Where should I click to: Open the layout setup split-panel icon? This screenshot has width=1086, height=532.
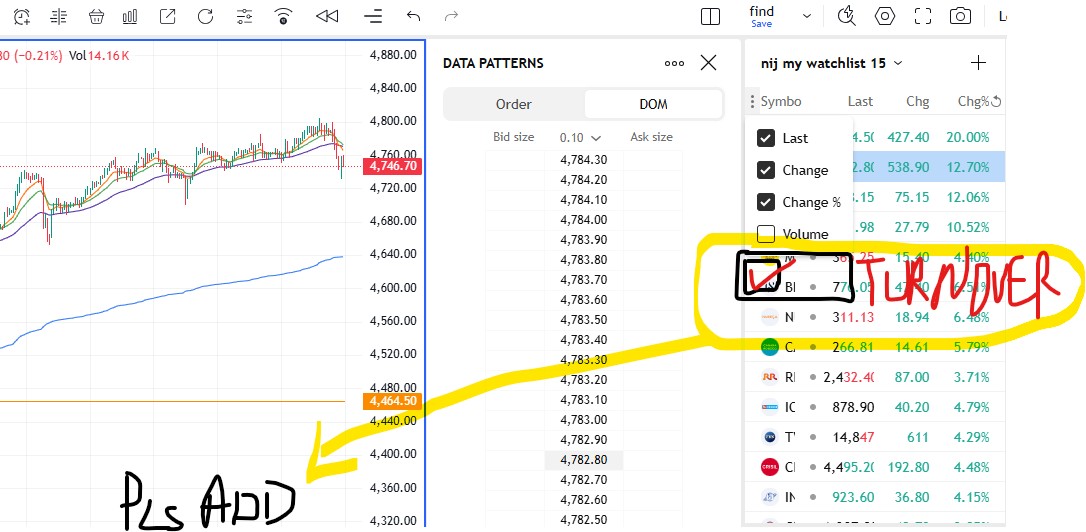pos(711,17)
